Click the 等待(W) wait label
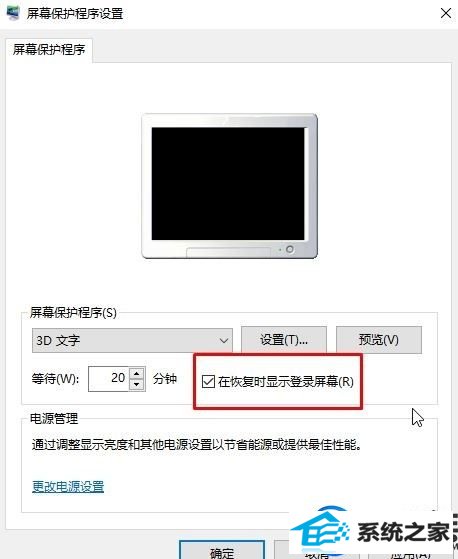The image size is (458, 559). [55, 379]
